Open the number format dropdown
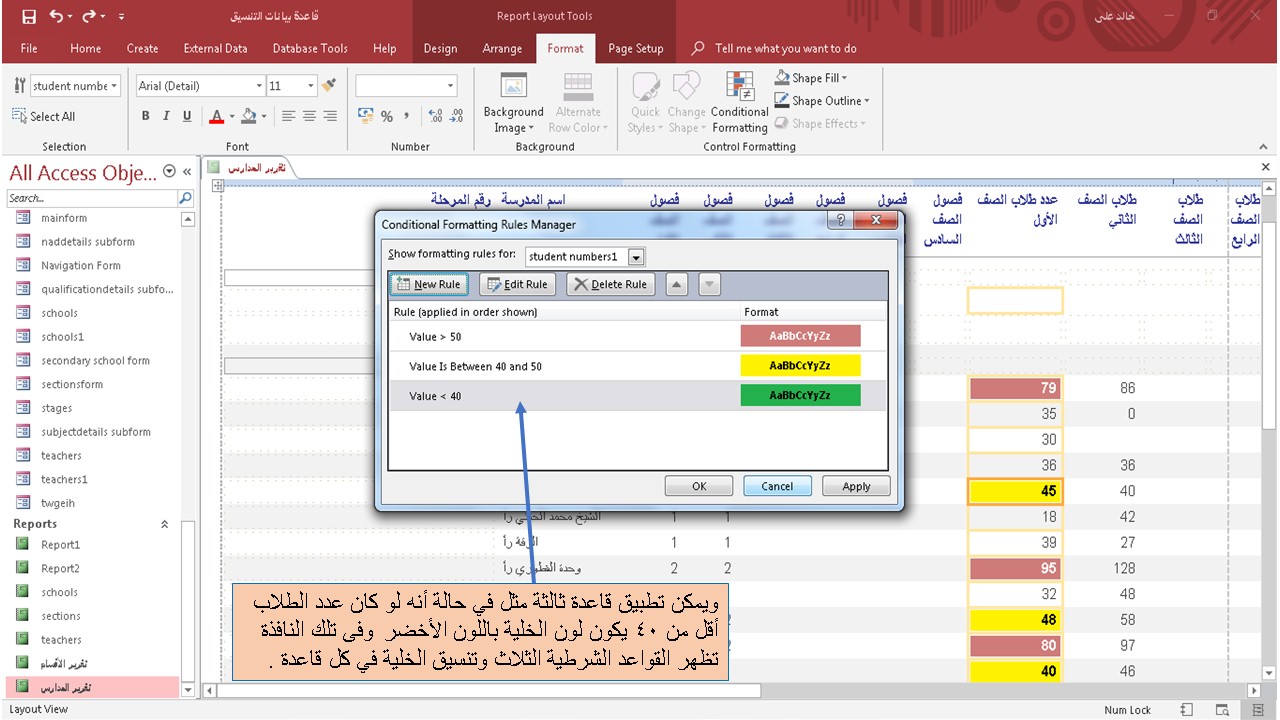 coord(451,86)
